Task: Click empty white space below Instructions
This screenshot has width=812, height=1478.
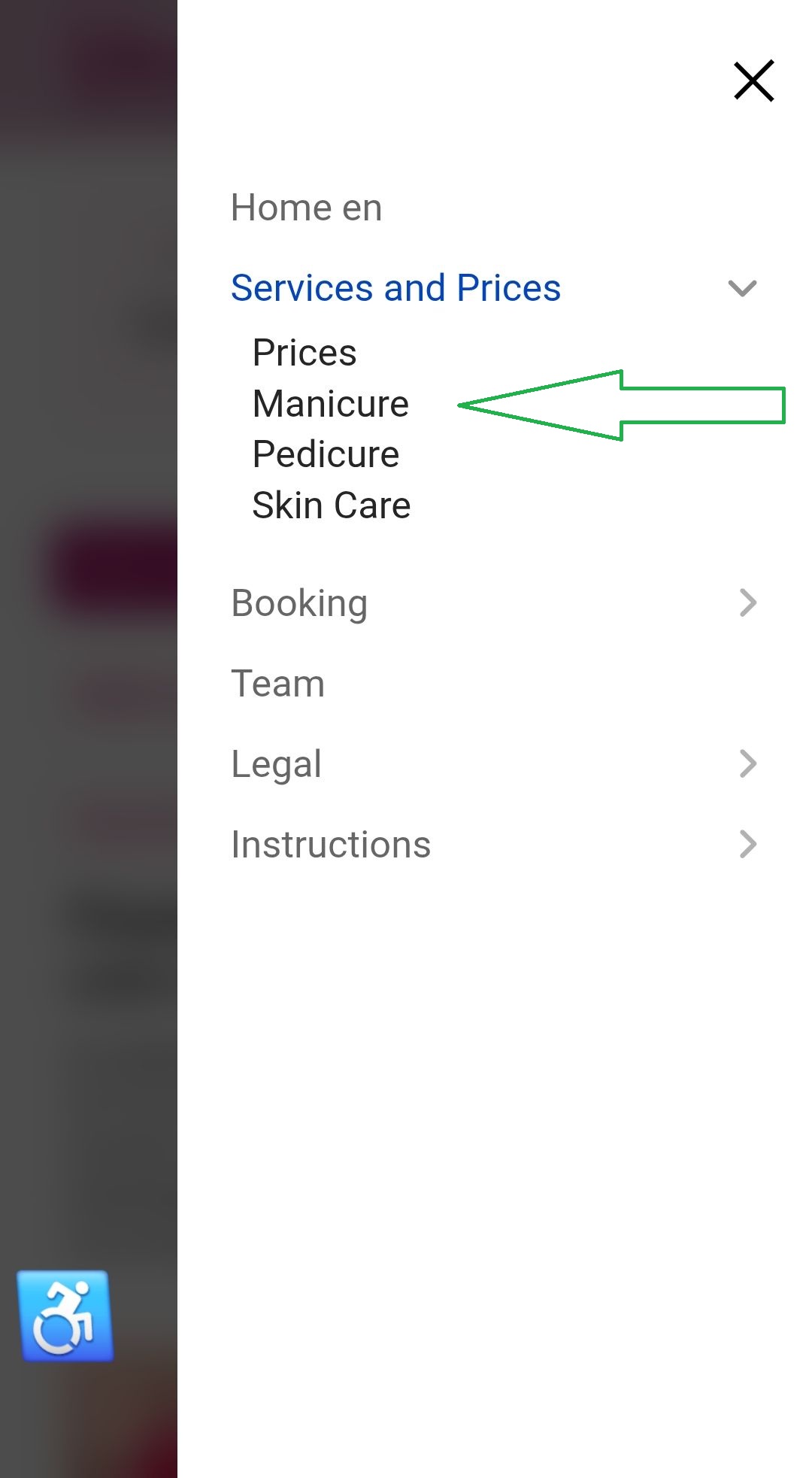Action: tap(489, 1128)
